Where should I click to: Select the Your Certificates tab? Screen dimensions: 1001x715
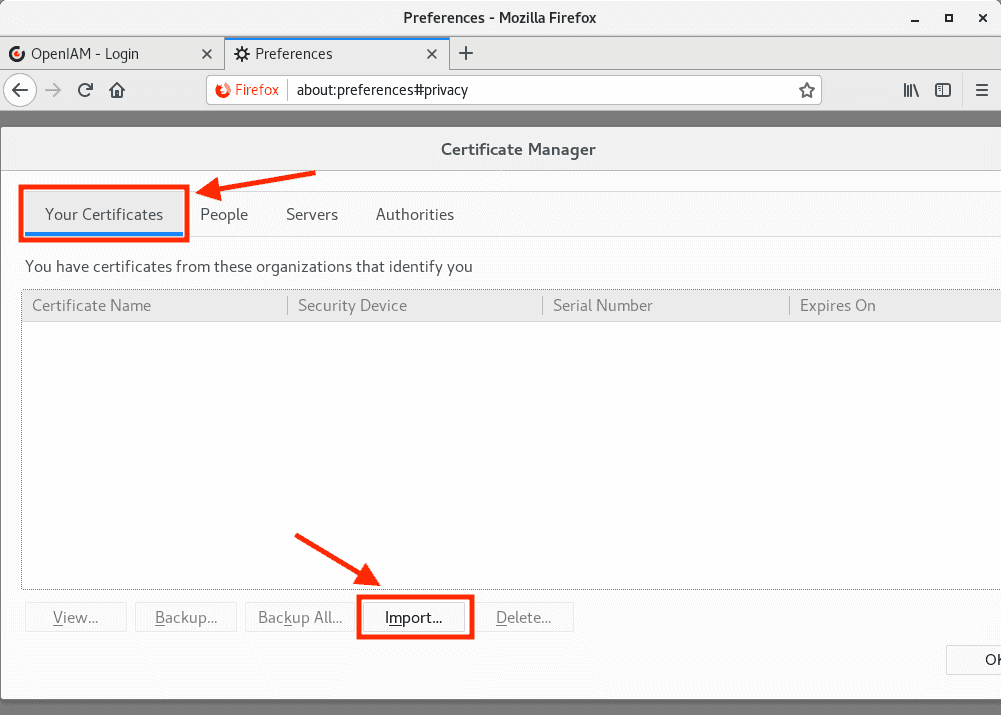(104, 214)
